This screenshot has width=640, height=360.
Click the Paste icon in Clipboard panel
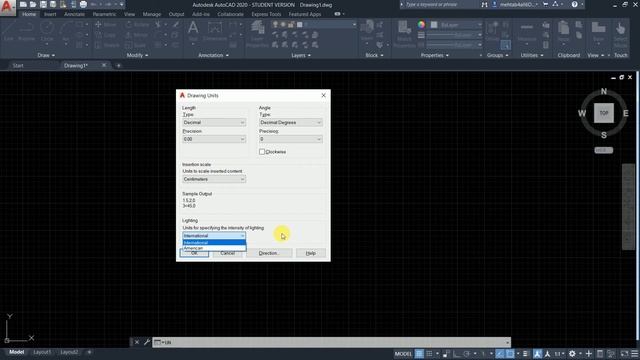pyautogui.click(x=563, y=31)
